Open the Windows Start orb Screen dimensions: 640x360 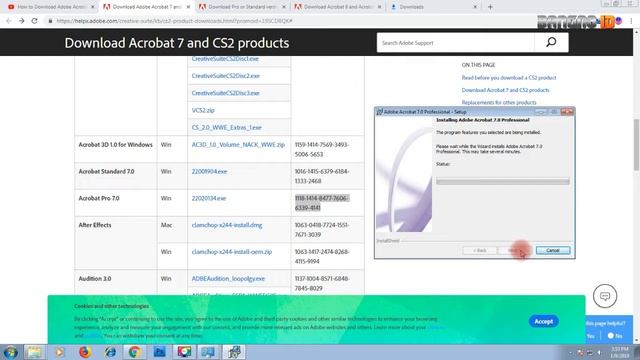tap(10, 352)
